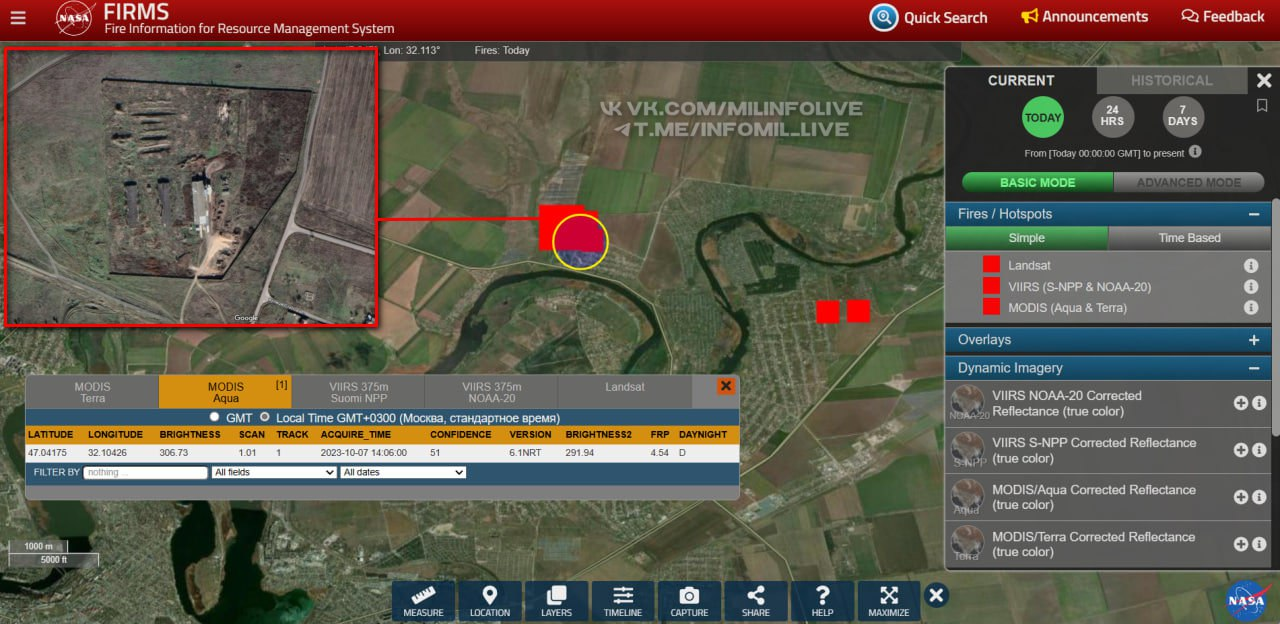Add VIIRS NOAA-20 Corrected Reflectance layer
1280x624 pixels.
tap(1240, 403)
